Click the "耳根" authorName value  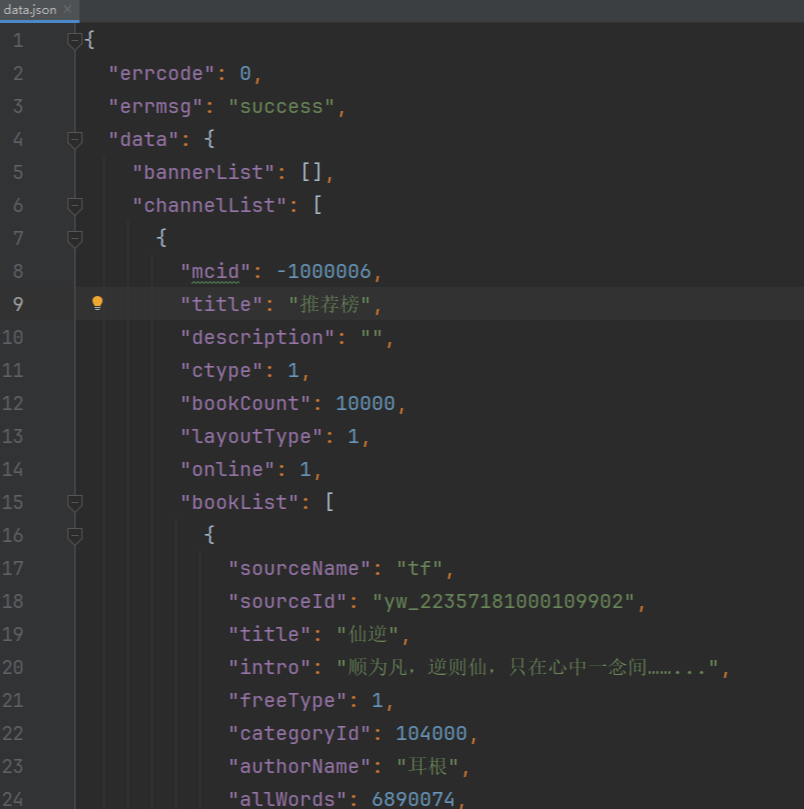pyautogui.click(x=427, y=767)
